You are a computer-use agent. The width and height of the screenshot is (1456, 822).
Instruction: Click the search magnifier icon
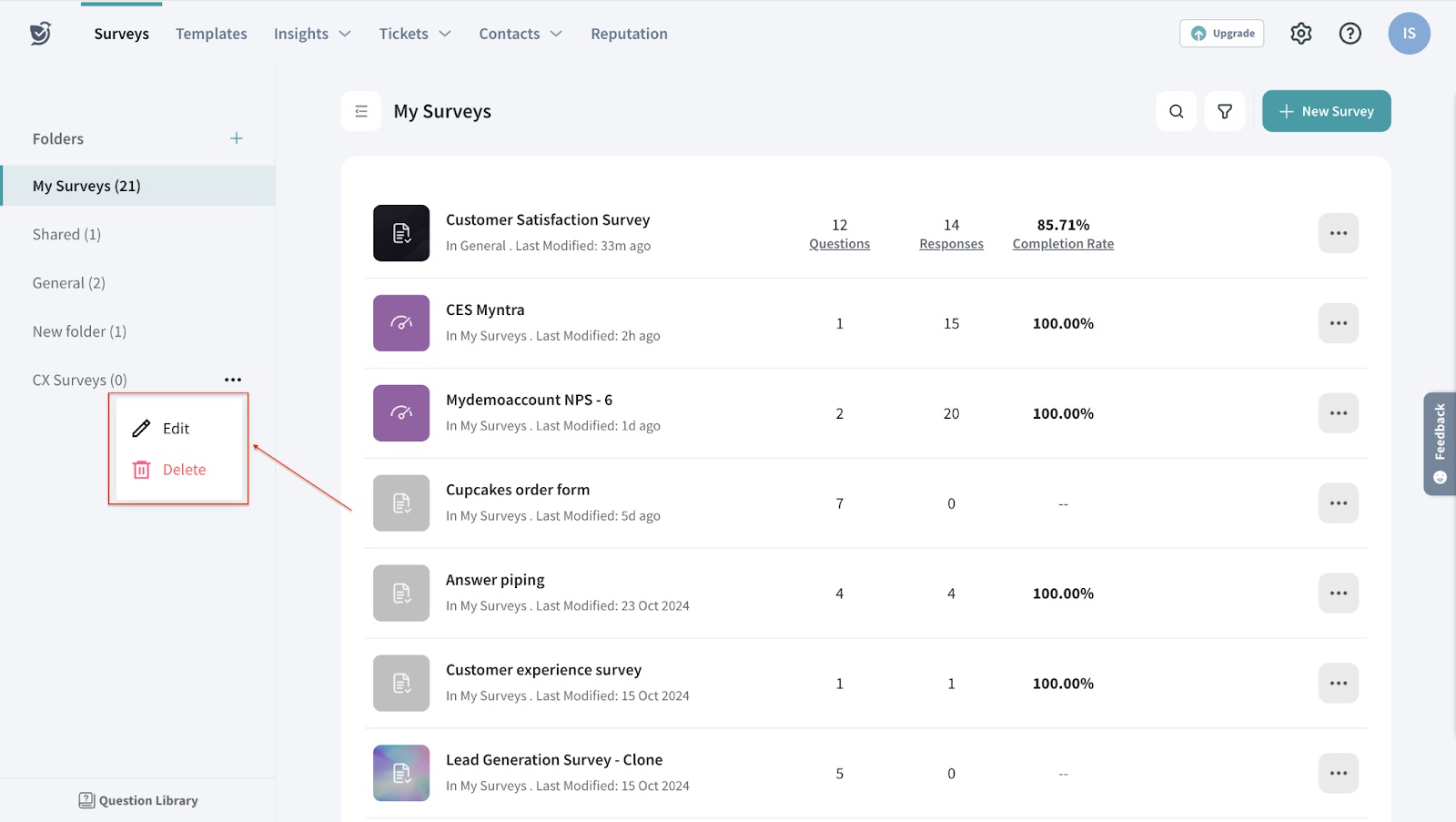click(1176, 111)
